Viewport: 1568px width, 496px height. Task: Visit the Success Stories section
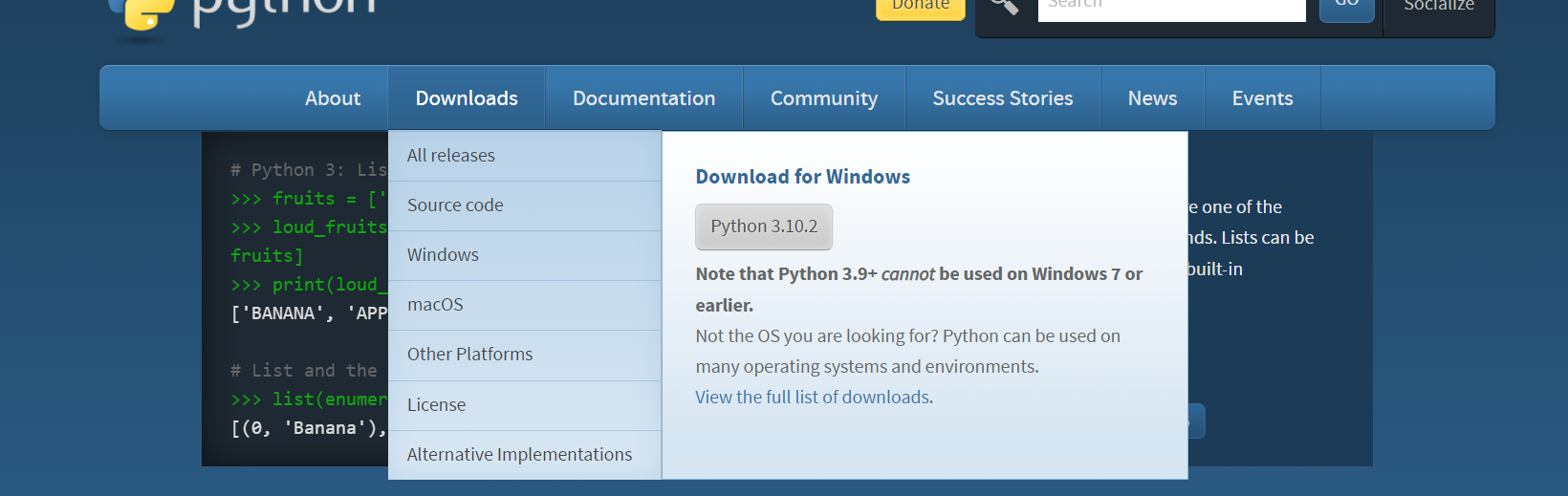point(1003,98)
